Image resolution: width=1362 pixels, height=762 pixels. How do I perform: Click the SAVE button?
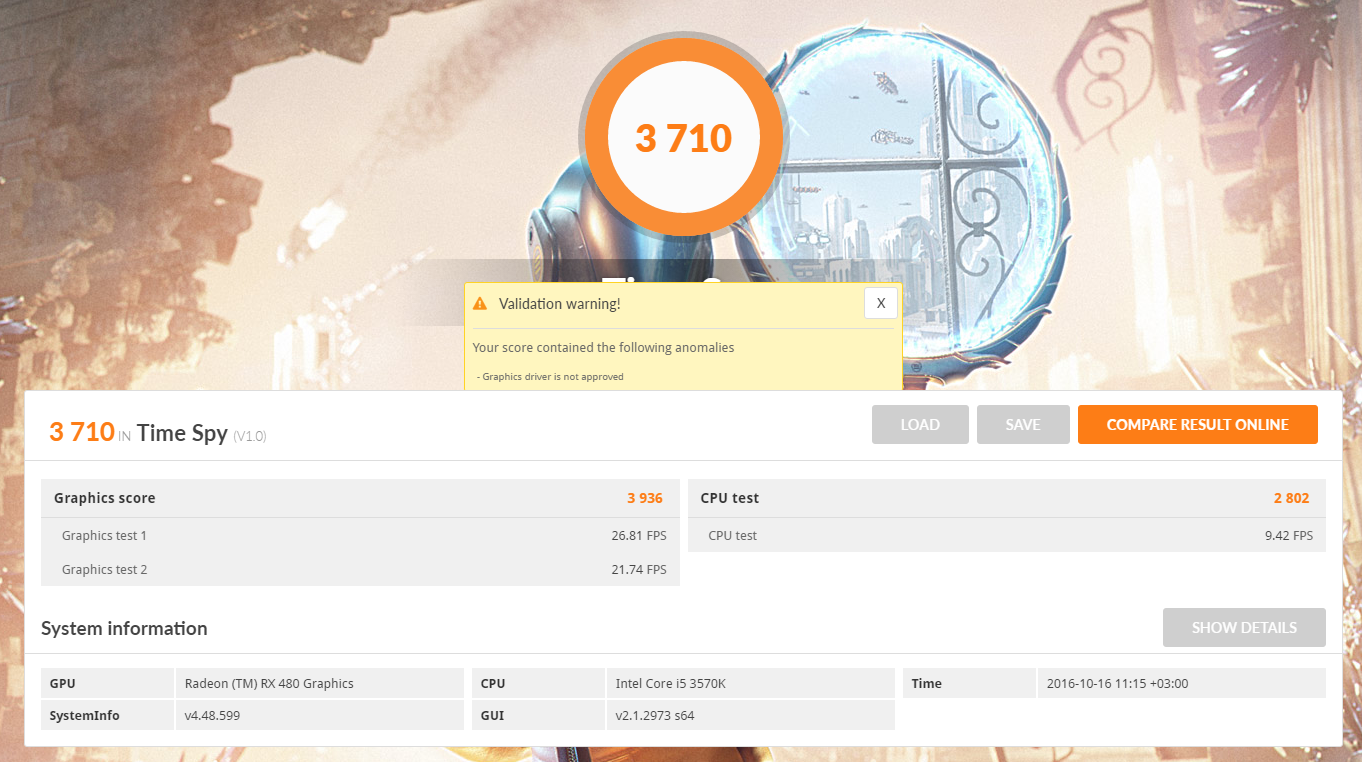1023,424
